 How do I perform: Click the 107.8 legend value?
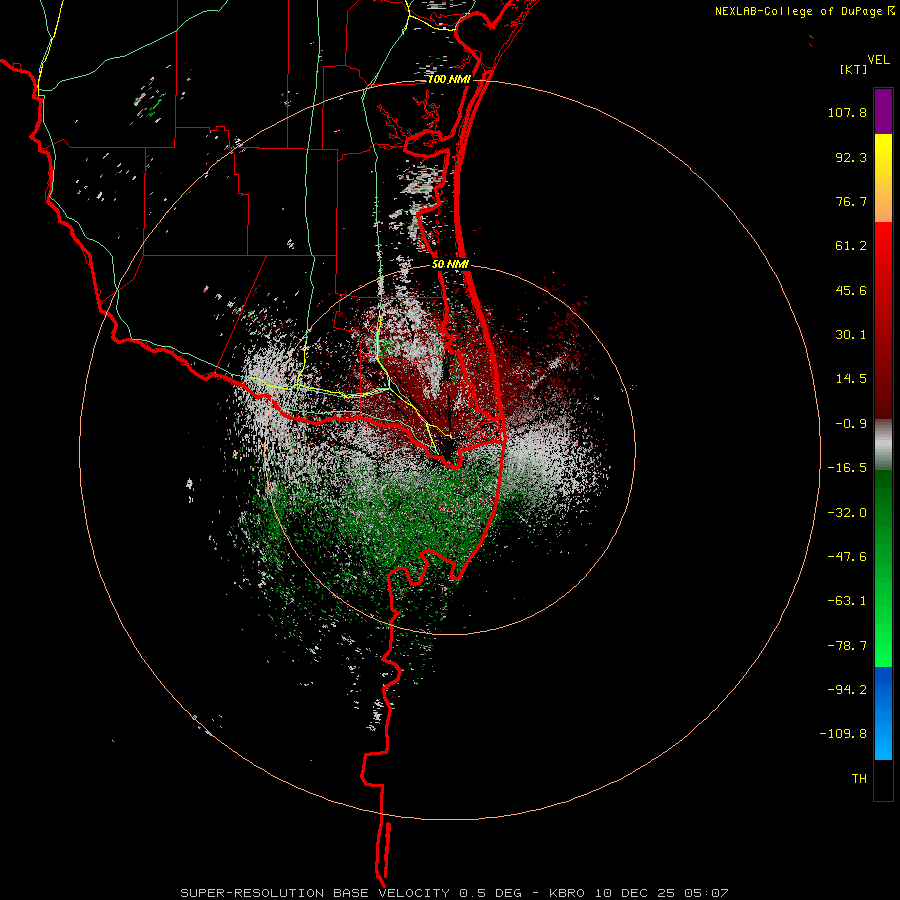(847, 112)
